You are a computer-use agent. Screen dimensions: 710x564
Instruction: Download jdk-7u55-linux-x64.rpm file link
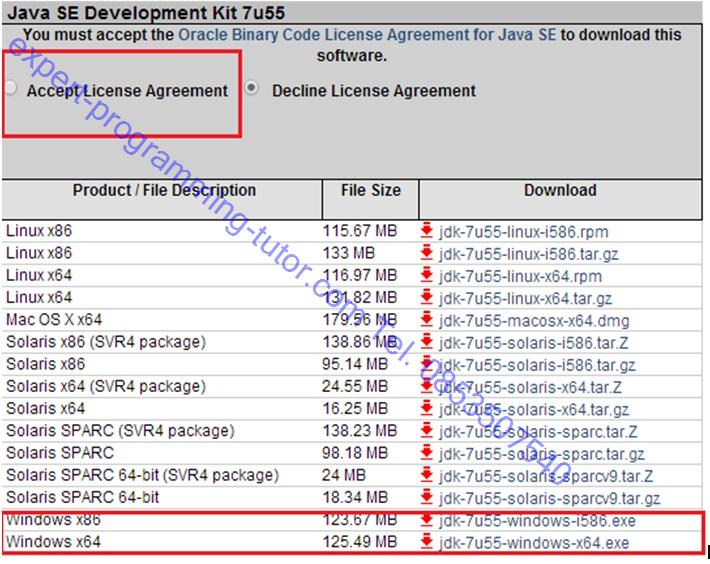(x=520, y=276)
